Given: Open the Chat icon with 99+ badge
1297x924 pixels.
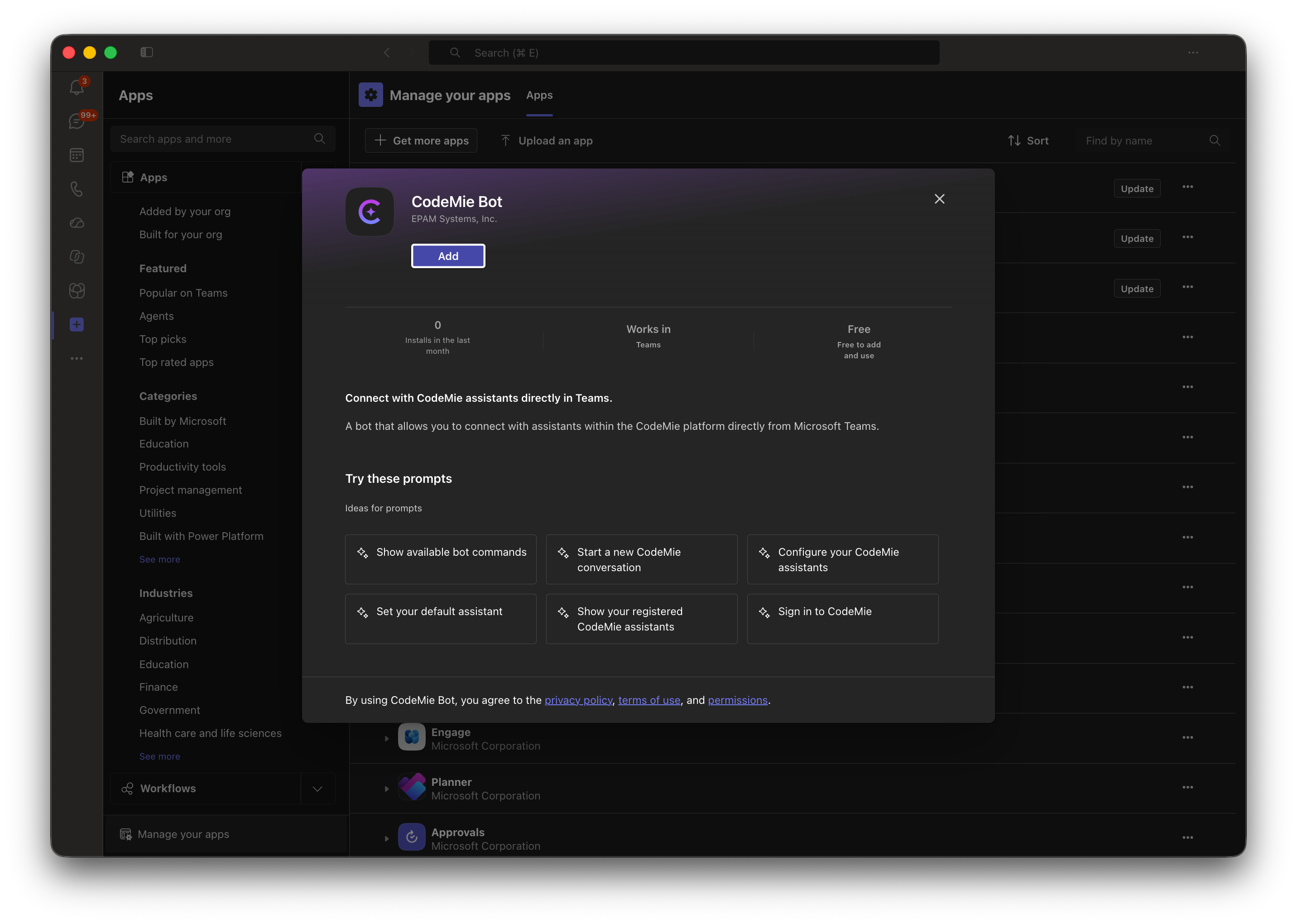Looking at the screenshot, I should [x=77, y=120].
